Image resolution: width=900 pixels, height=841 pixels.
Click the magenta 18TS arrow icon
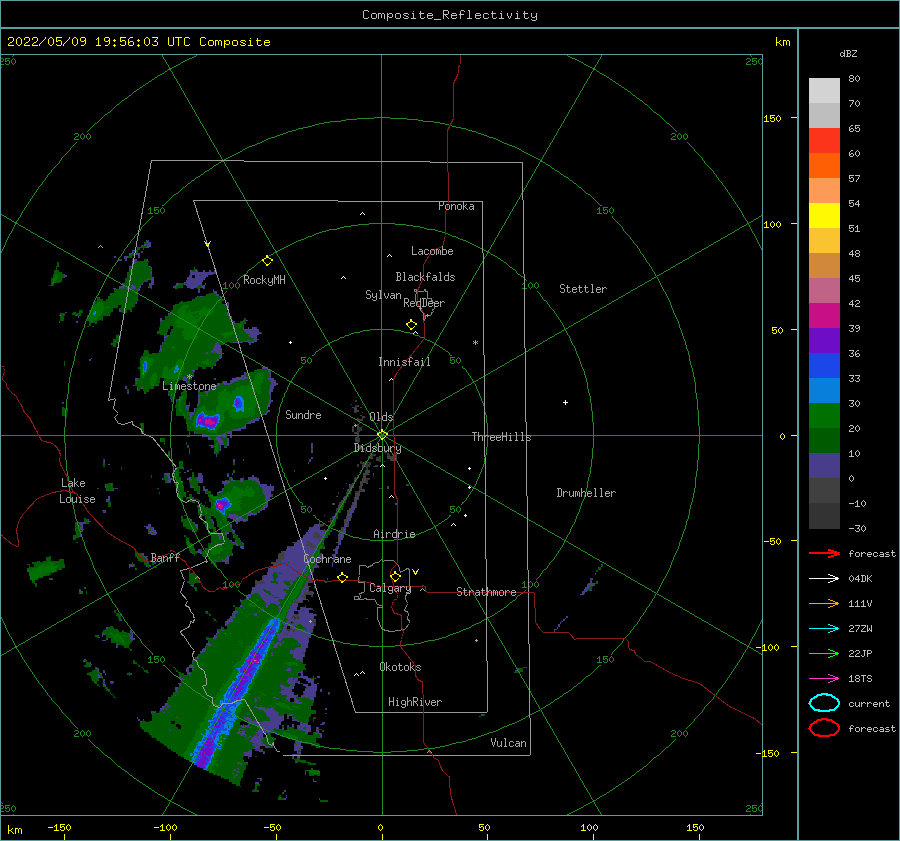tap(824, 679)
